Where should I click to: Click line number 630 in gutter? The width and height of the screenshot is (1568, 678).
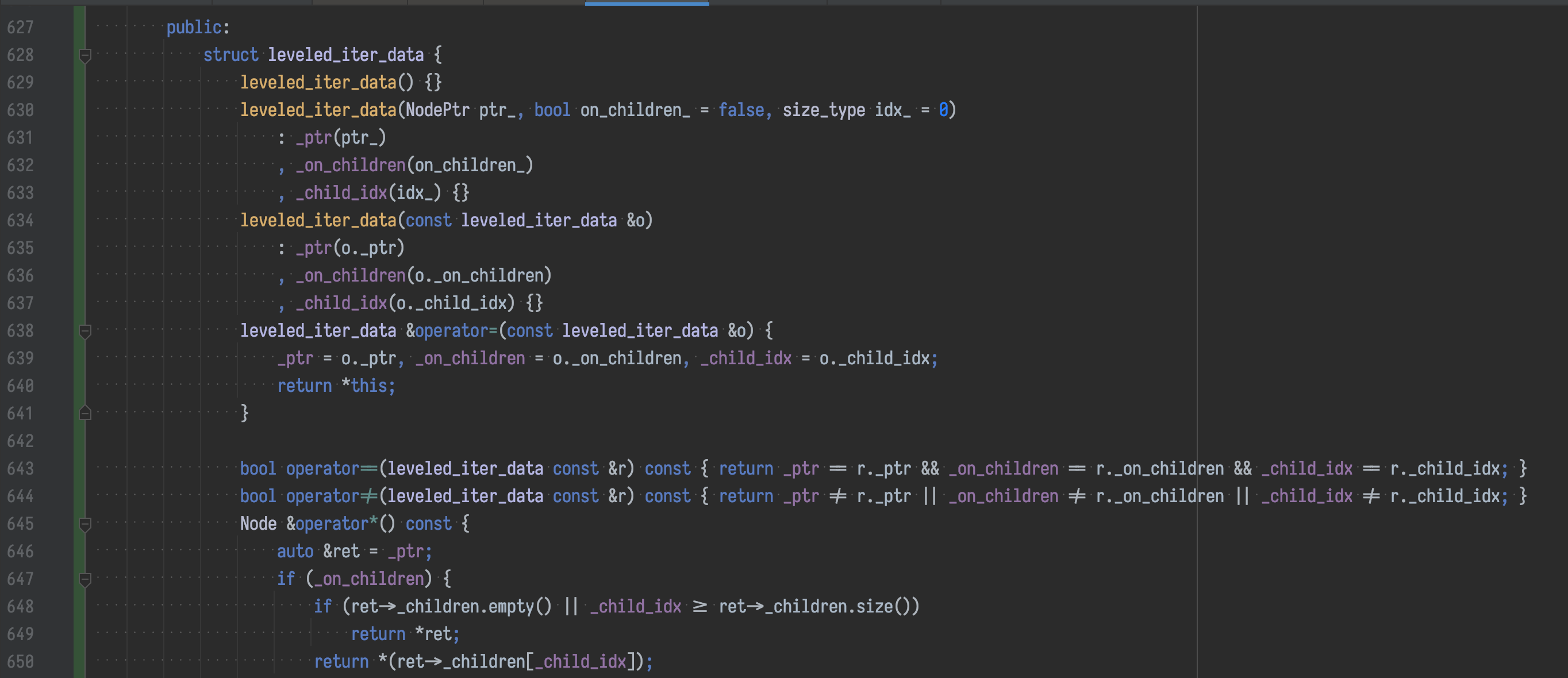(x=20, y=110)
